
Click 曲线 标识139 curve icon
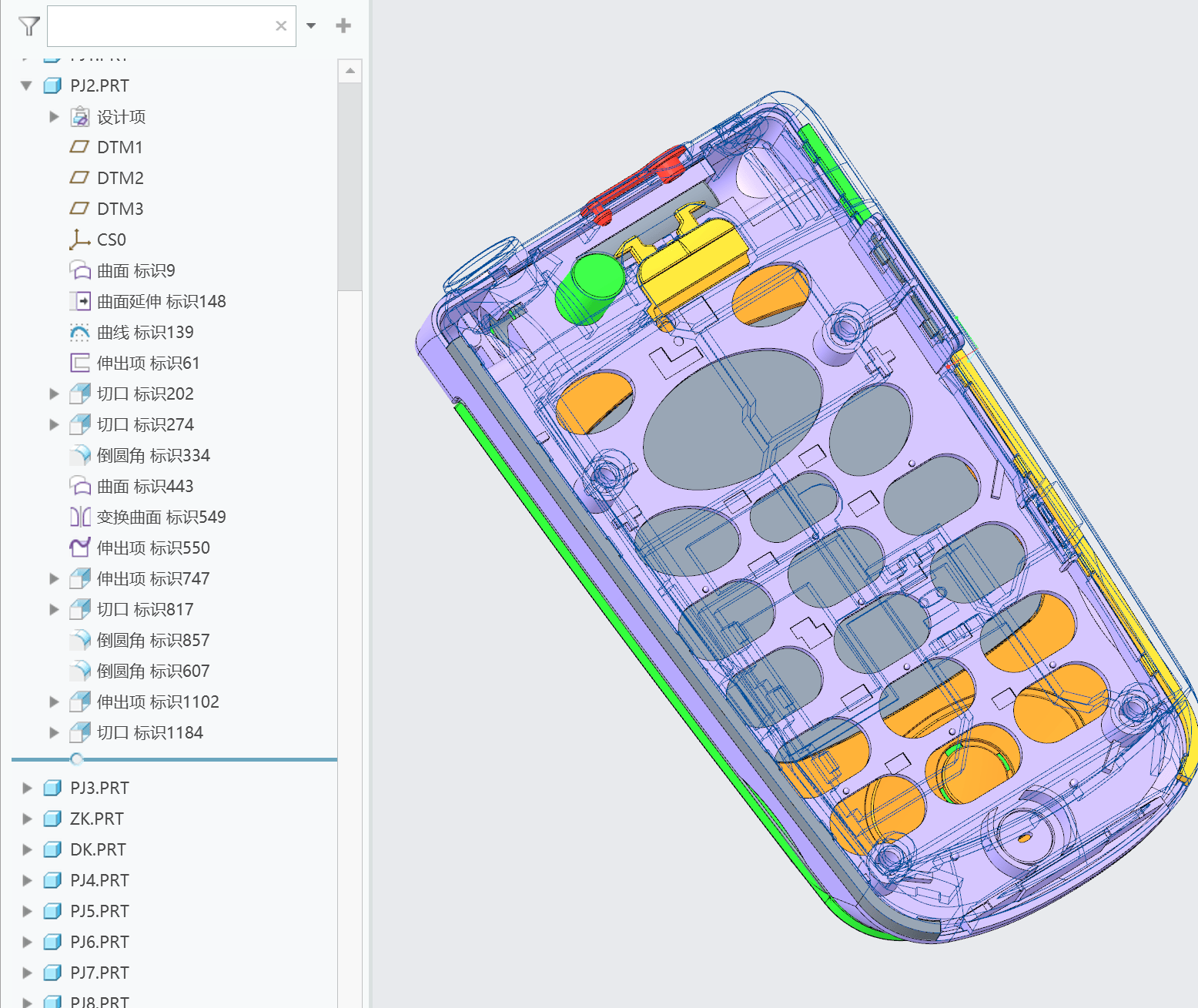80,332
